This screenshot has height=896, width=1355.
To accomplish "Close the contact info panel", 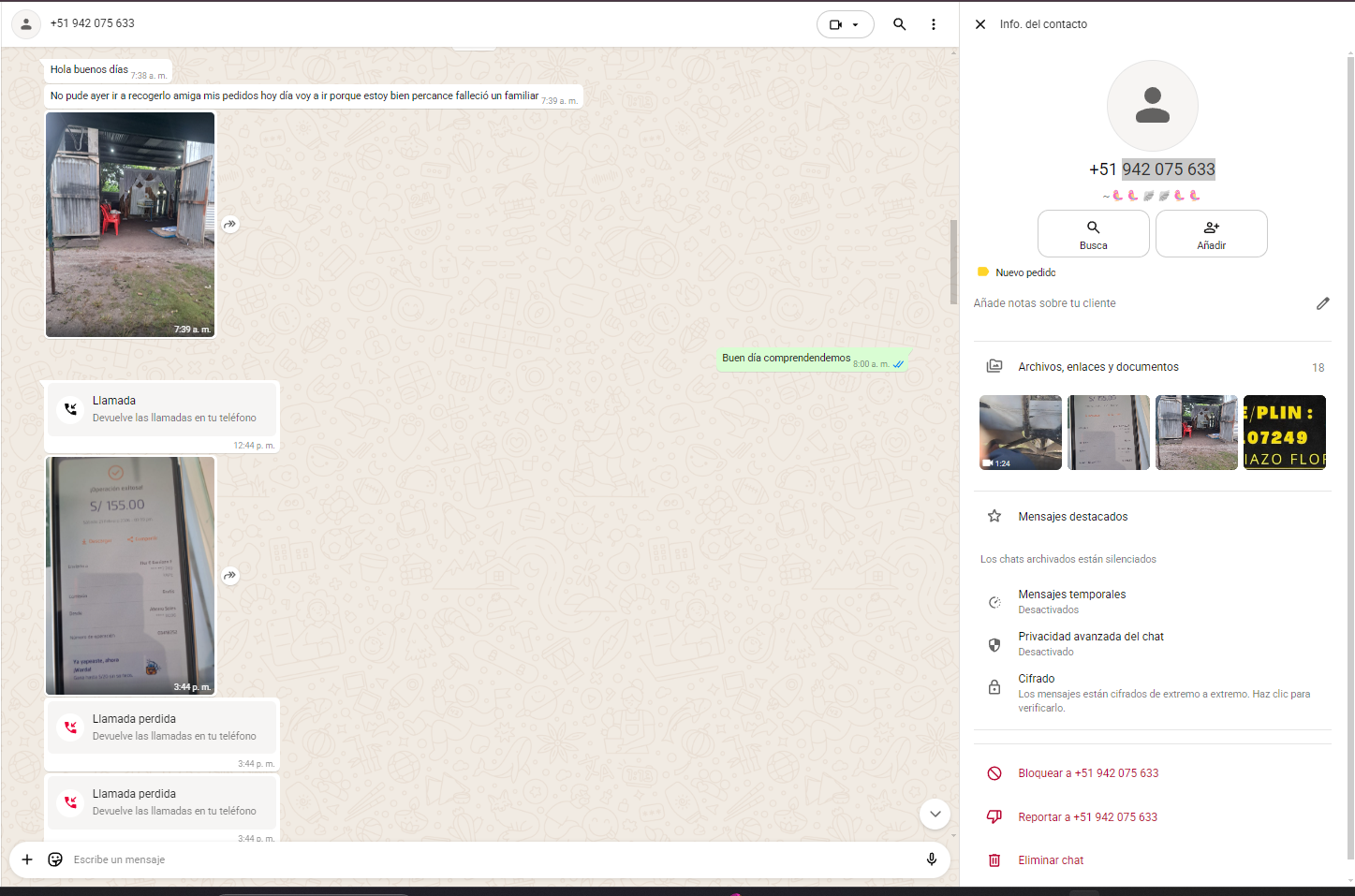I will [x=979, y=24].
